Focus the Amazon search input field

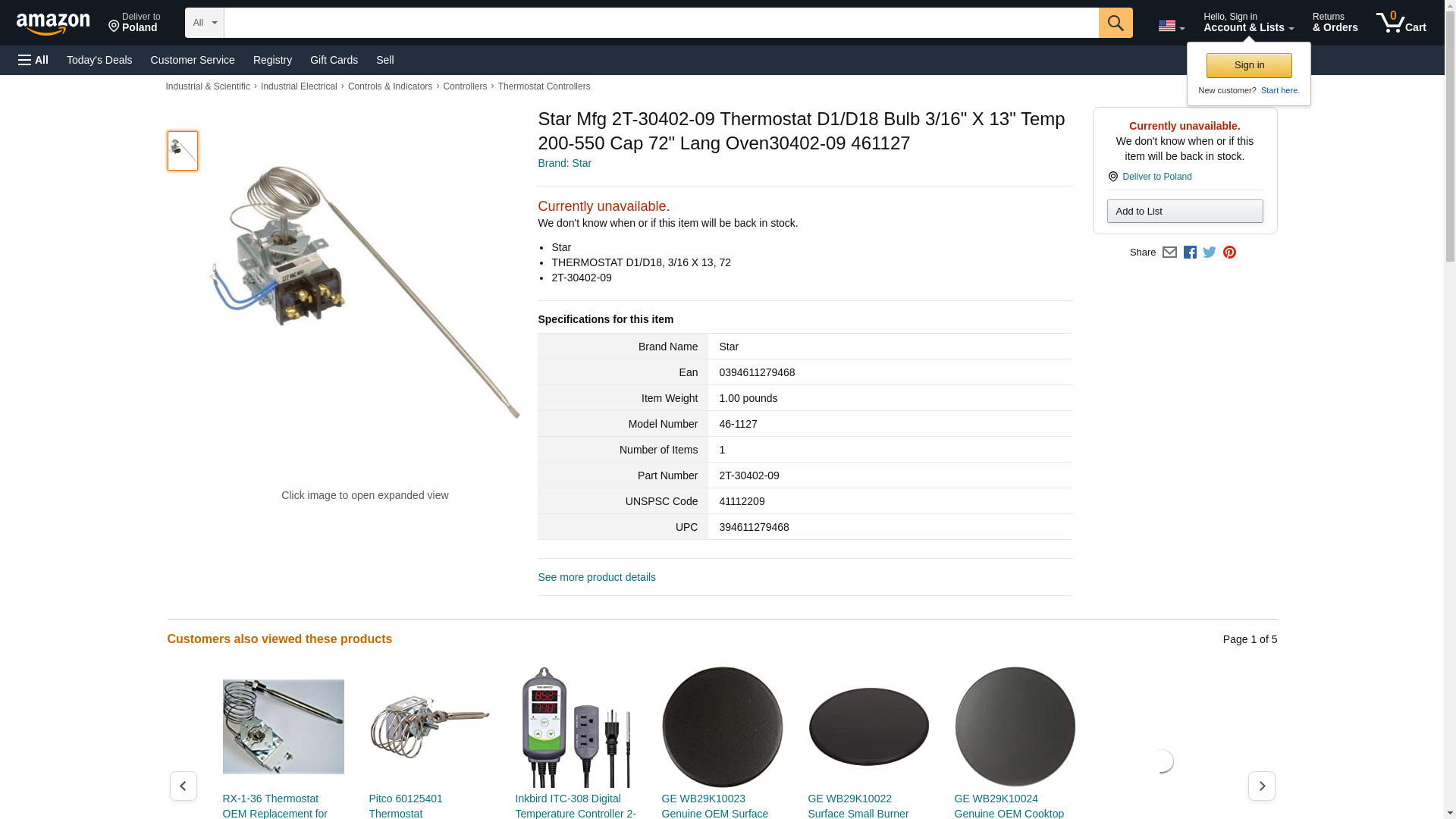click(661, 23)
